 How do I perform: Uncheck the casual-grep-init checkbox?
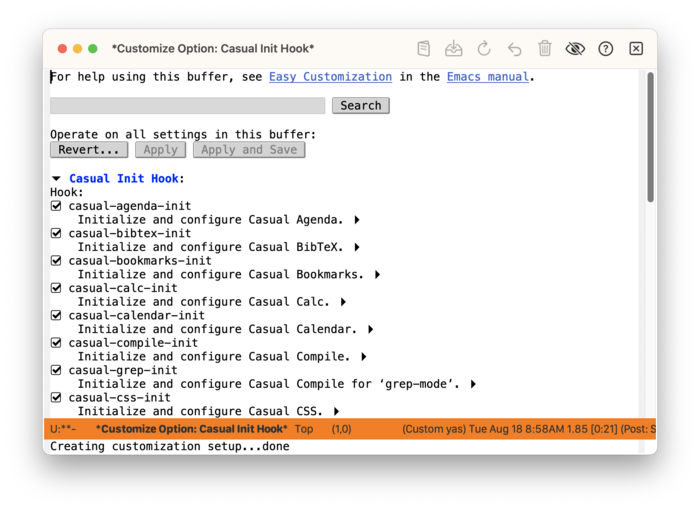56,370
